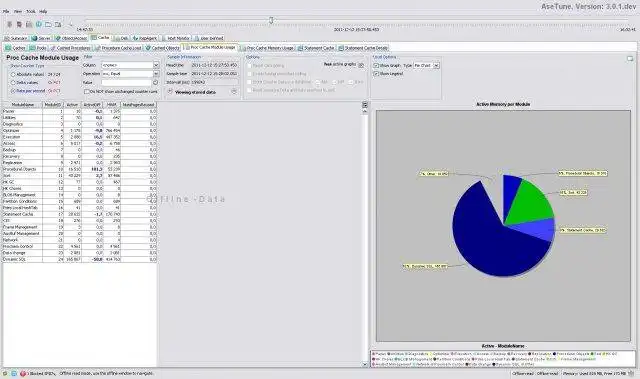
Task: Click icon right of 'Viewing stored data'
Action: pyautogui.click(x=234, y=92)
